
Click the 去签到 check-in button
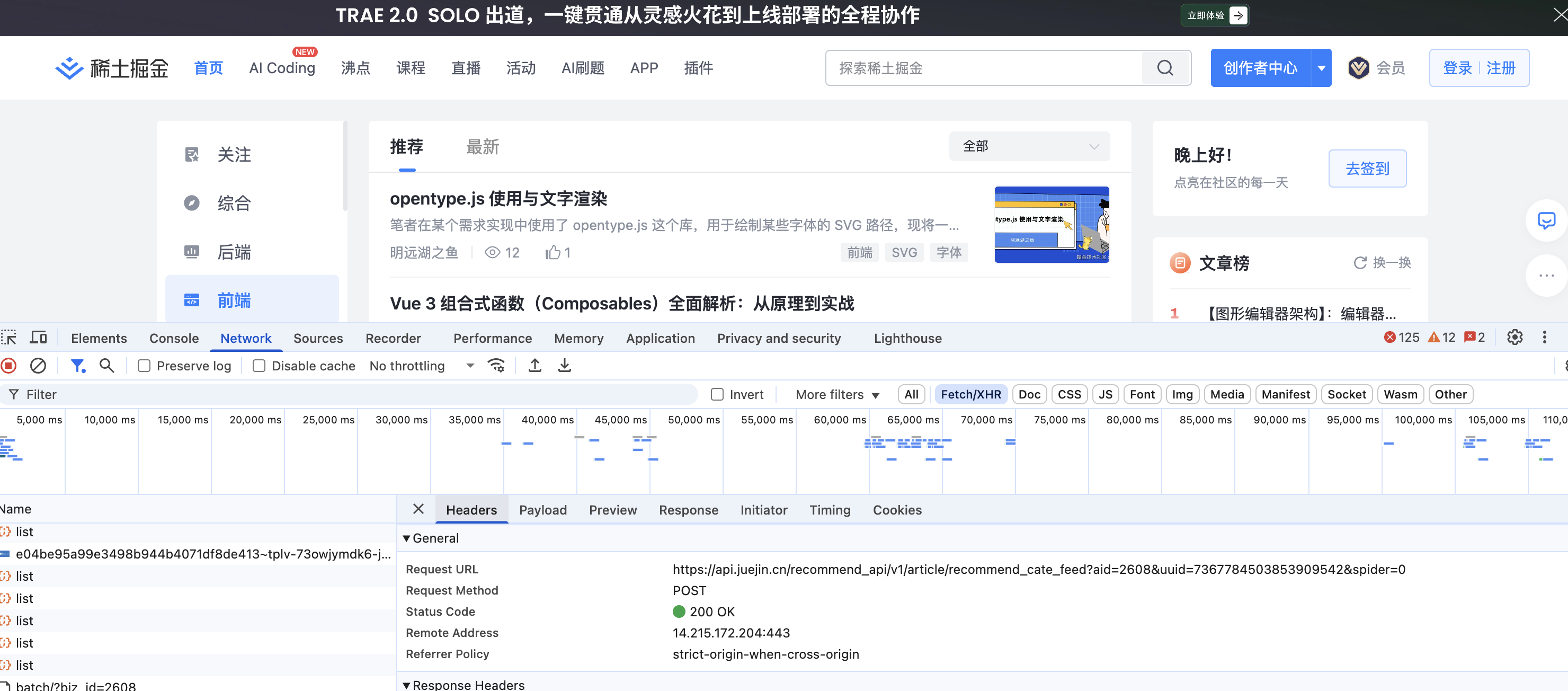(x=1367, y=169)
